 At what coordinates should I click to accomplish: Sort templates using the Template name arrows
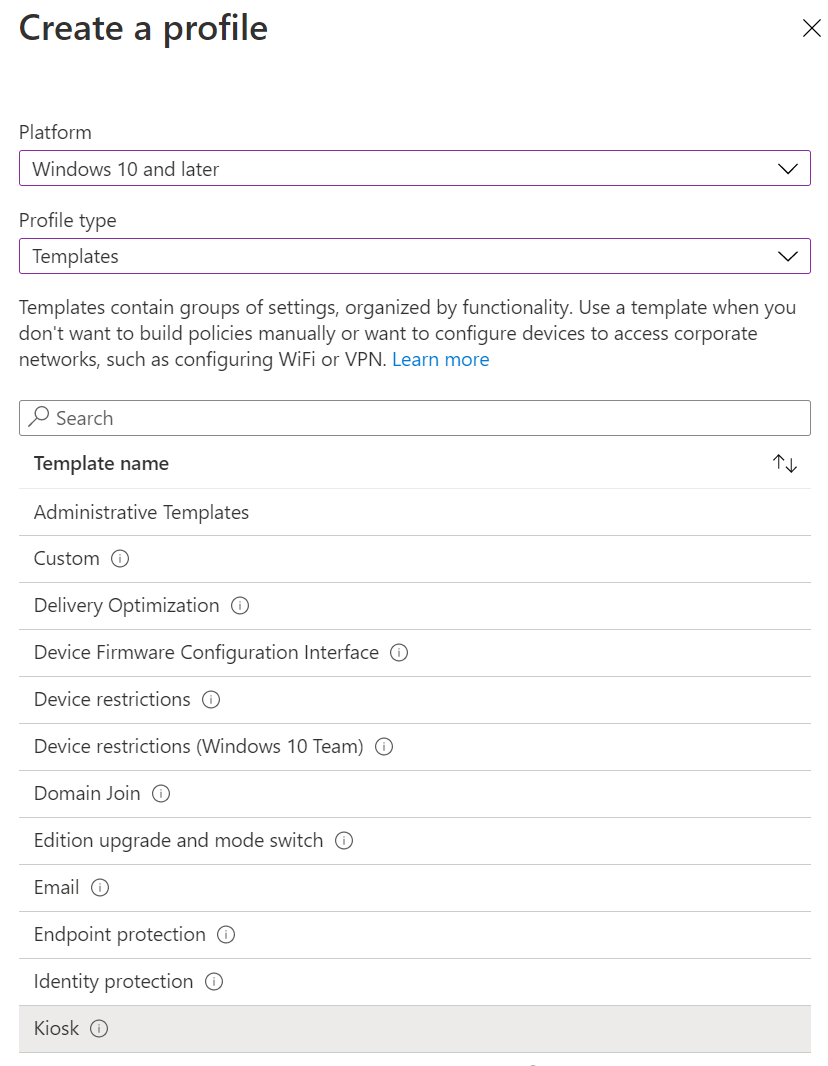(x=785, y=463)
